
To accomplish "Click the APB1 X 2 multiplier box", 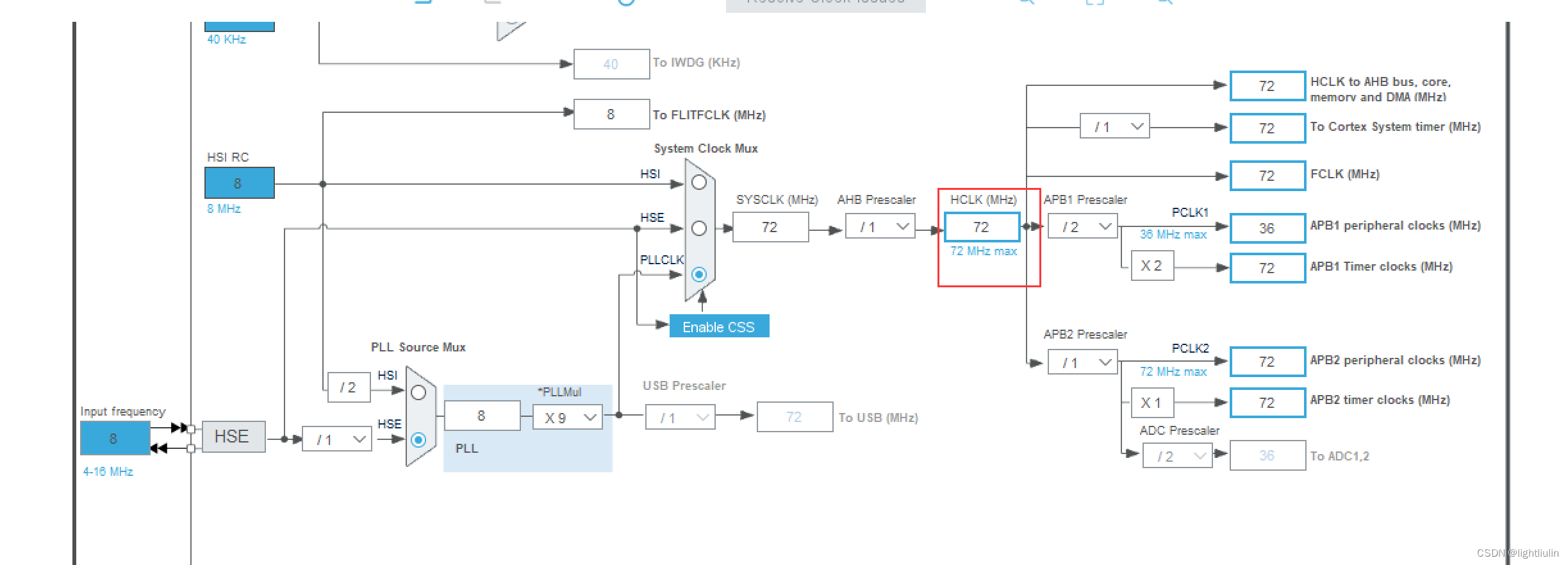I will (x=1153, y=266).
